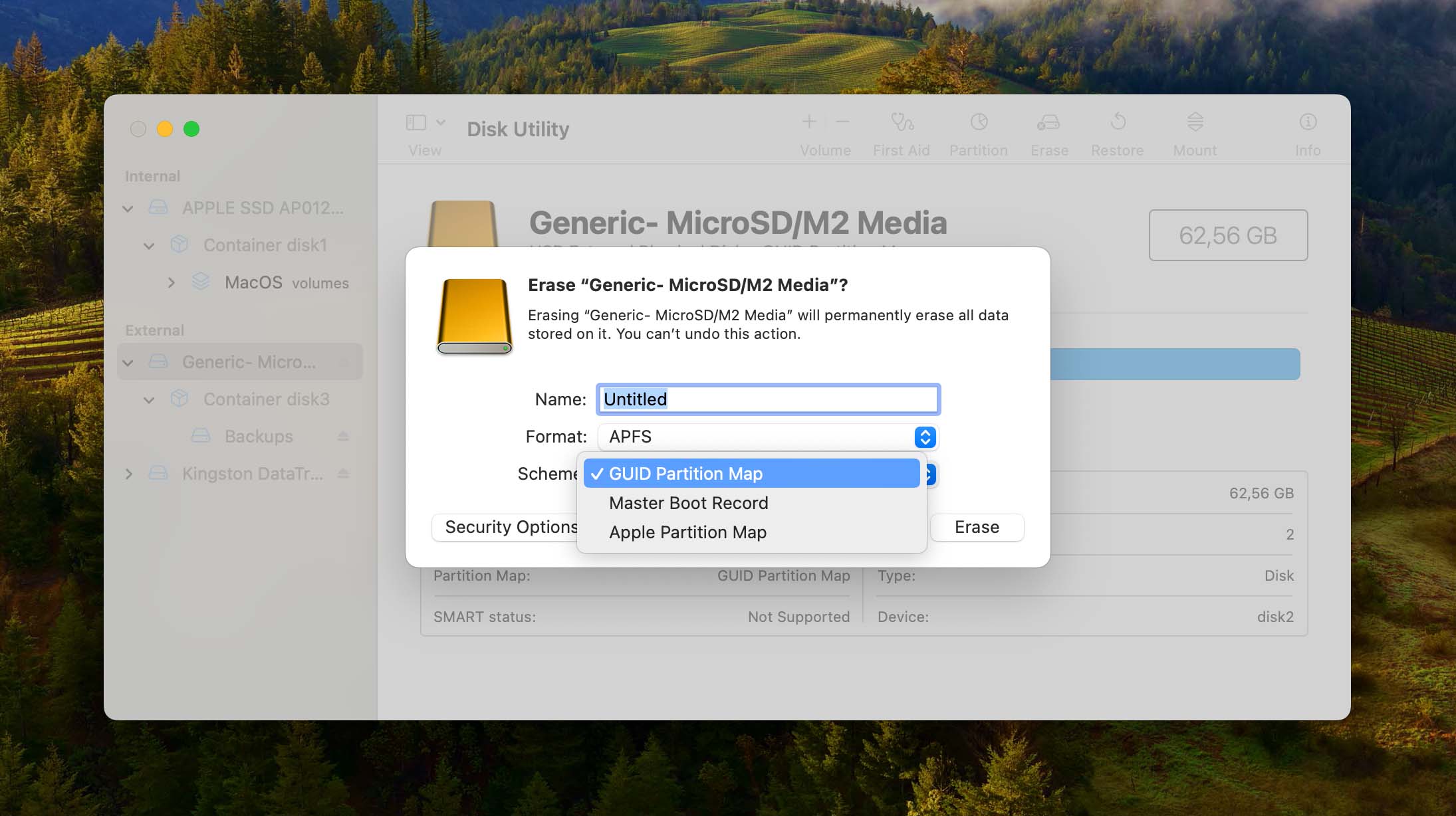Screen dimensions: 1456x816
Task: Click the SMART status Not Supported value
Action: tap(798, 617)
